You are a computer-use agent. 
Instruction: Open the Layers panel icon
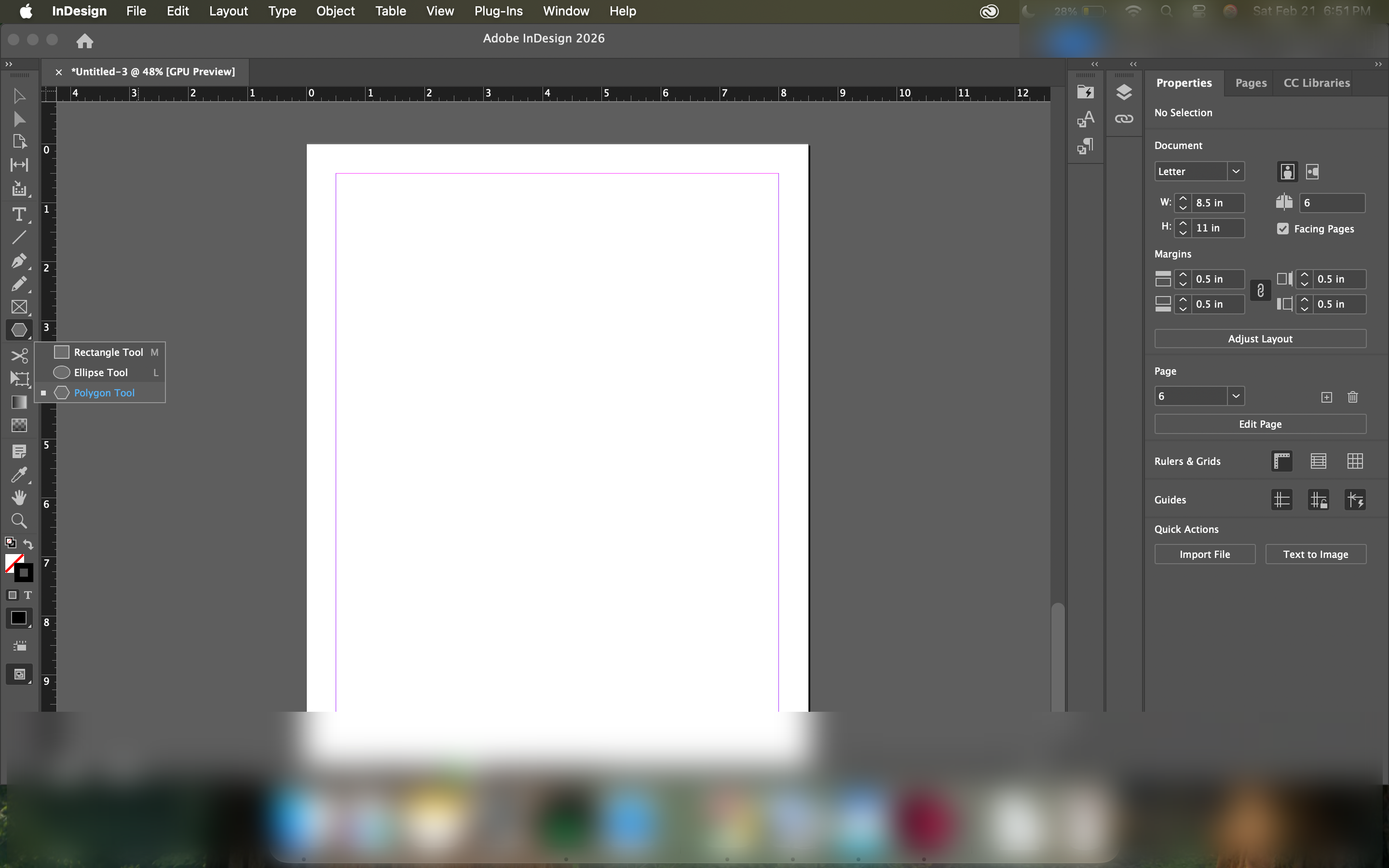click(x=1123, y=92)
